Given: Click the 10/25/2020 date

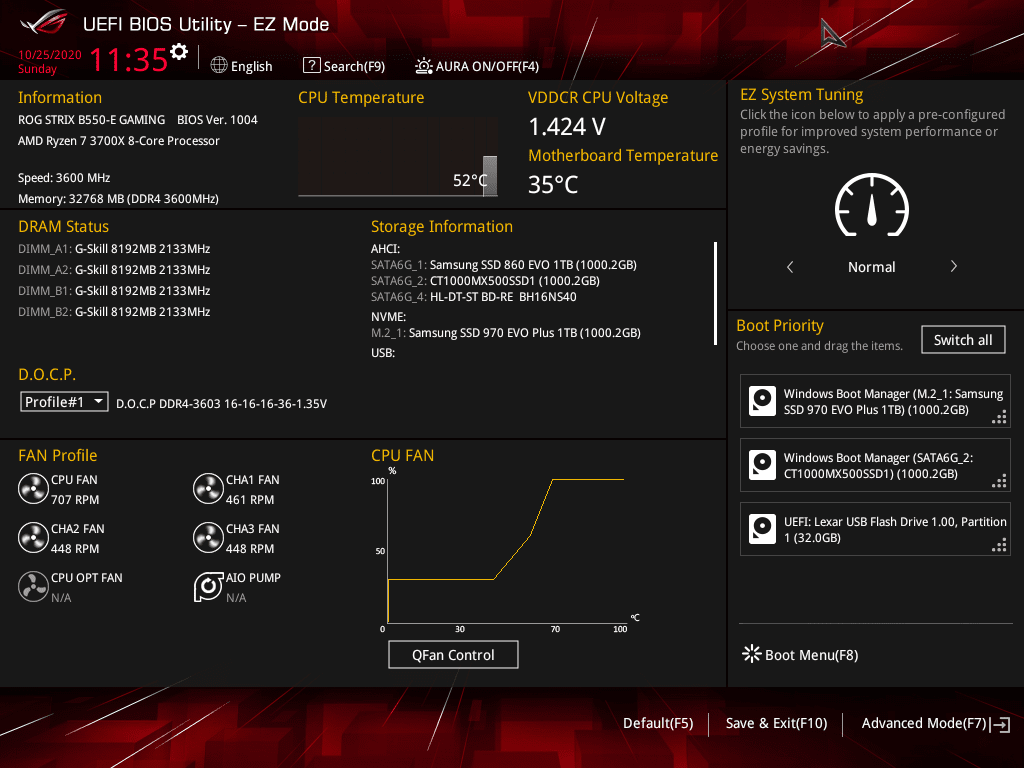Looking at the screenshot, I should (50, 55).
